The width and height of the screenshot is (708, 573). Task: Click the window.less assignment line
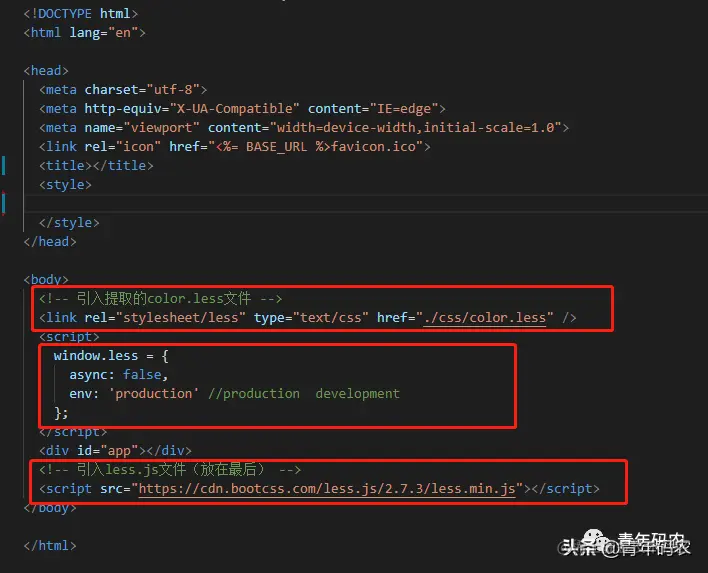[111, 356]
